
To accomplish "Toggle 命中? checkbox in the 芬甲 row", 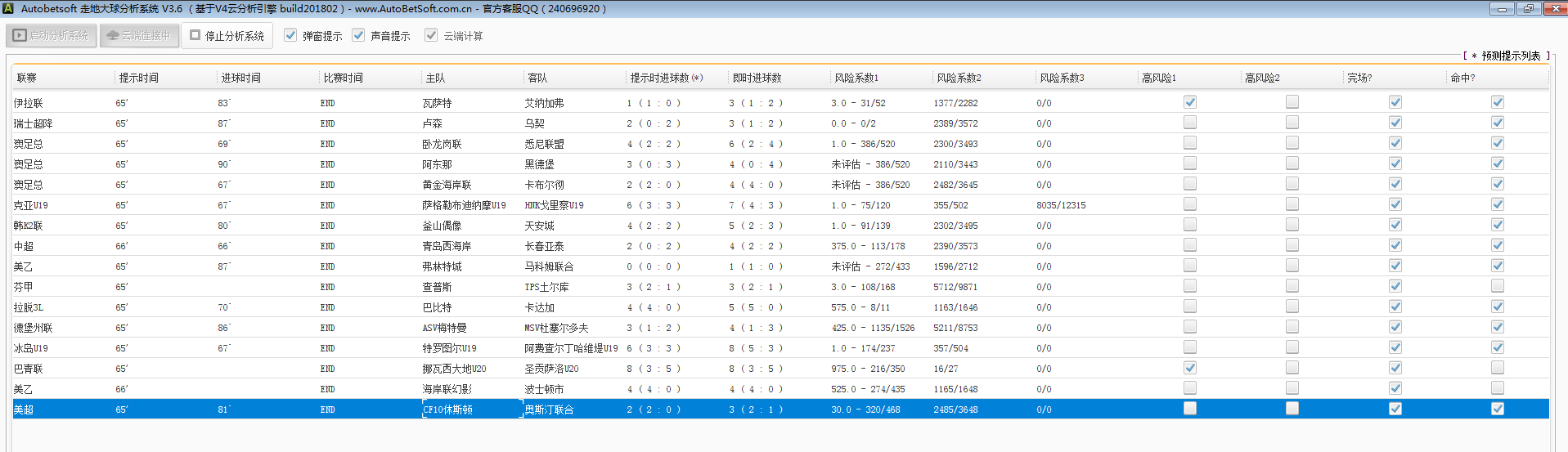I will 1497,286.
